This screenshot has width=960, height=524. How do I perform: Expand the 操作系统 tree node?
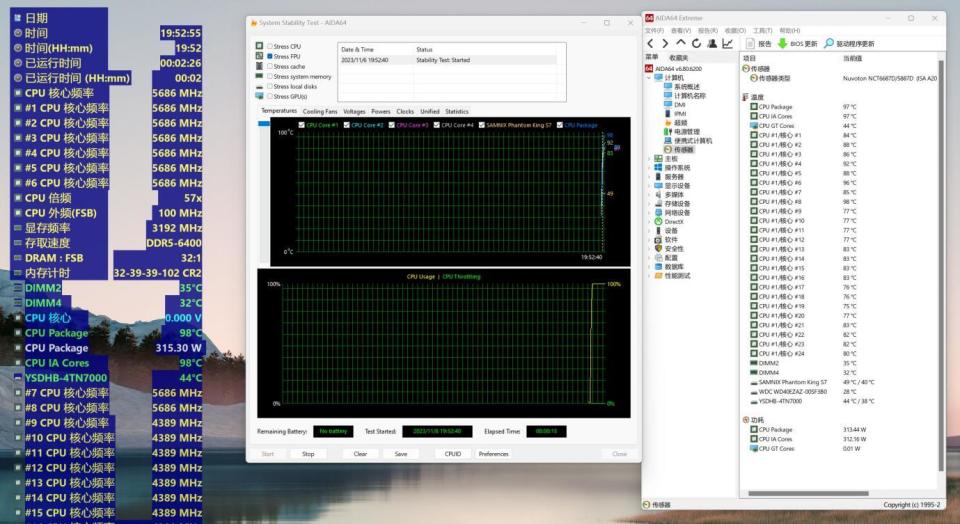tap(648, 168)
